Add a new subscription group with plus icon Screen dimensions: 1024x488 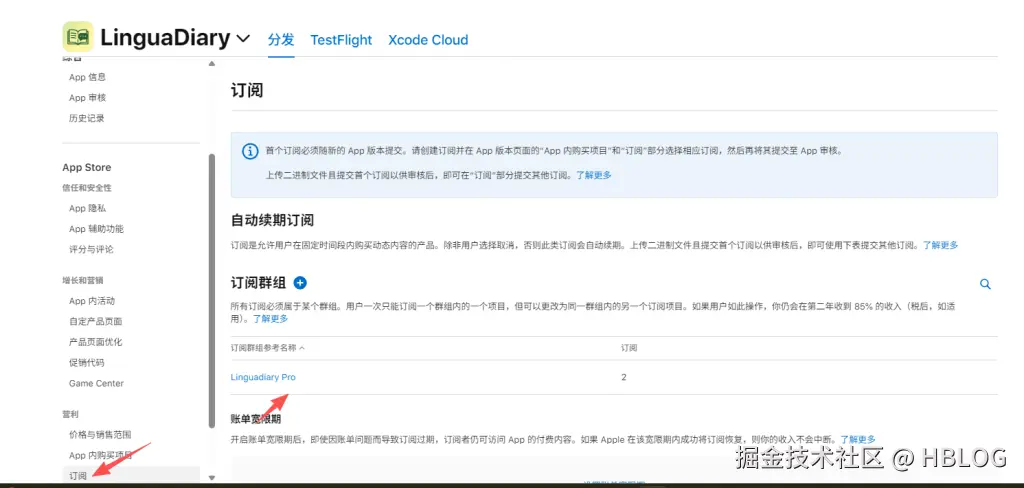tap(300, 283)
